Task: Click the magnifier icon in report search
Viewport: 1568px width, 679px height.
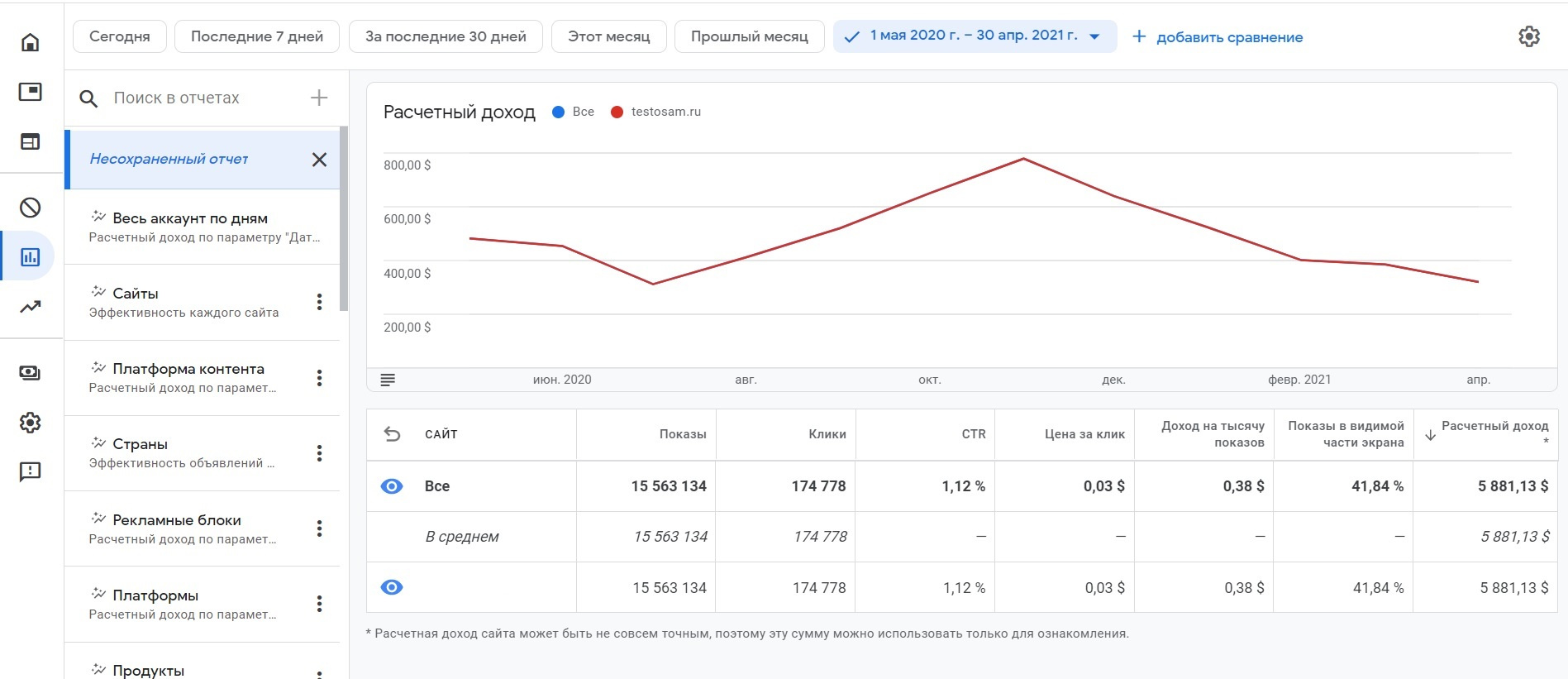Action: click(88, 99)
